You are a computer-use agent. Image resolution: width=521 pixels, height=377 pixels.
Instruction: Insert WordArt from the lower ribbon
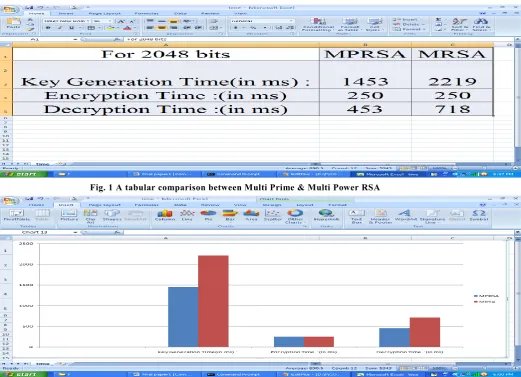[405, 215]
